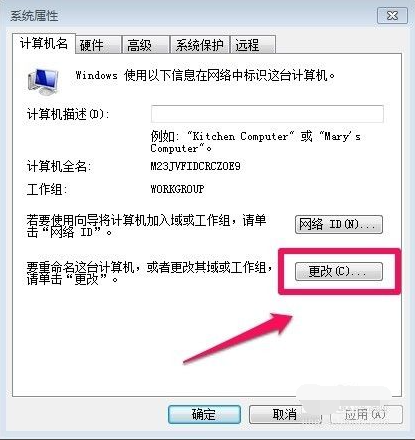The image size is (415, 440).
Task: Open the 高级 tab
Action: tap(146, 45)
